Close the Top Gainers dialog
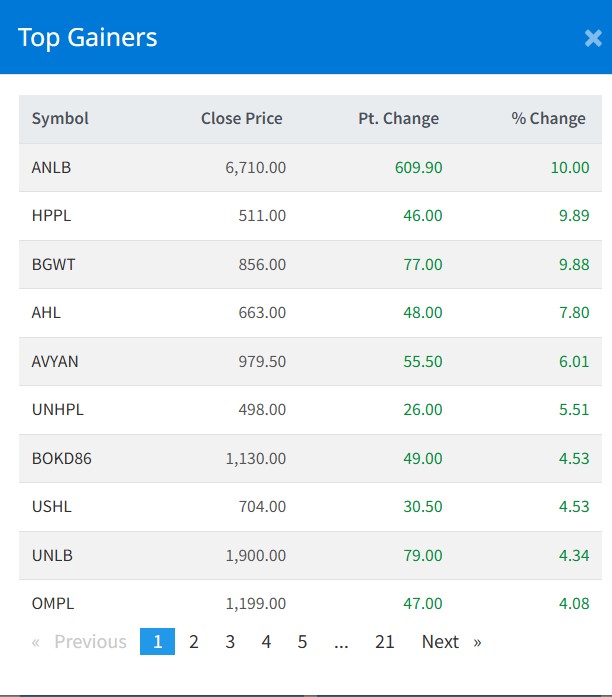Screen dimensions: 612x697 pos(592,39)
